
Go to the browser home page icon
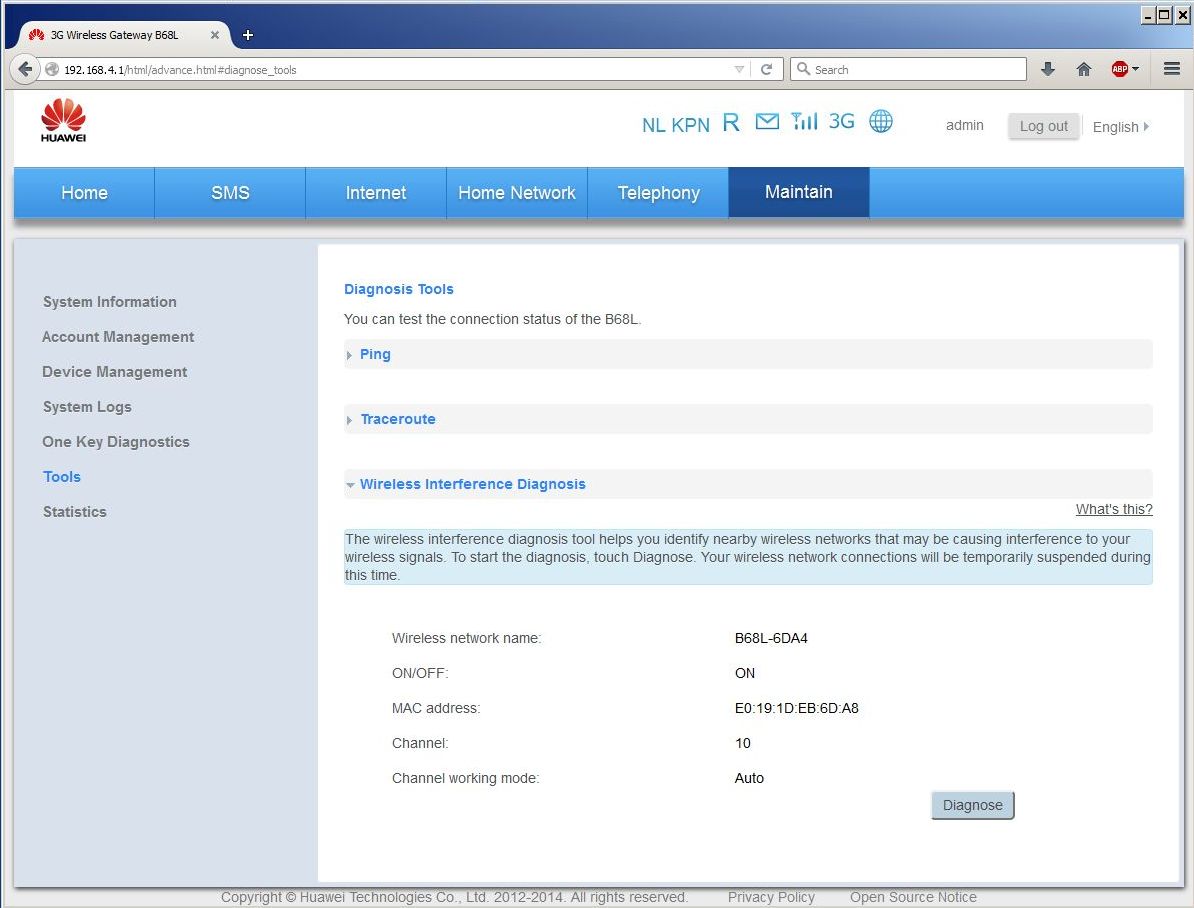tap(1084, 69)
